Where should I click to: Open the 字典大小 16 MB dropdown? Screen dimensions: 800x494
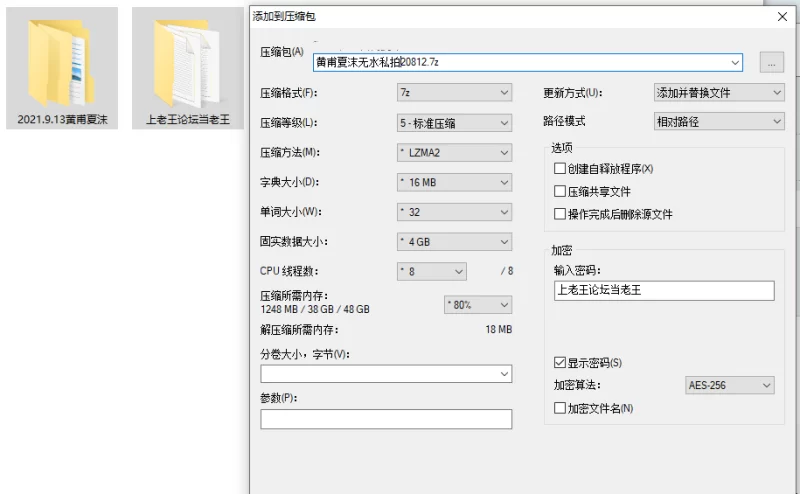click(x=454, y=182)
